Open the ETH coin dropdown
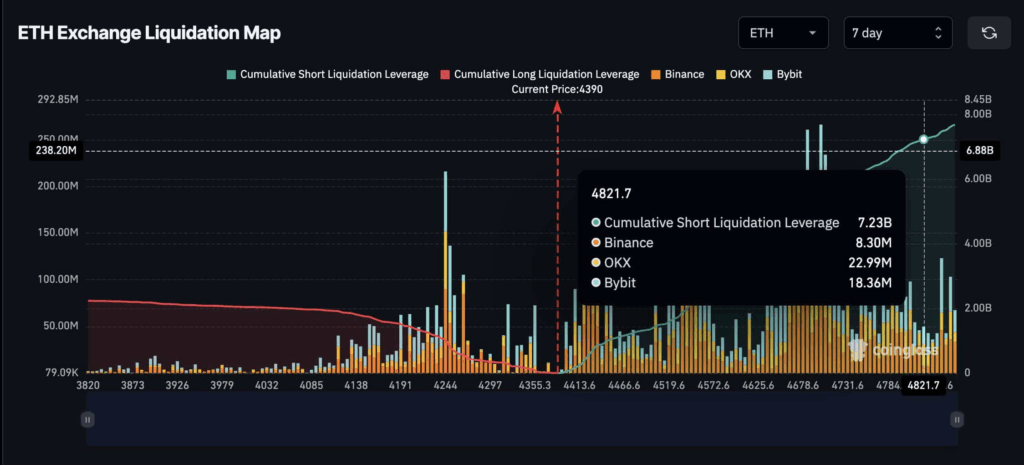The image size is (1024, 465). (x=782, y=33)
